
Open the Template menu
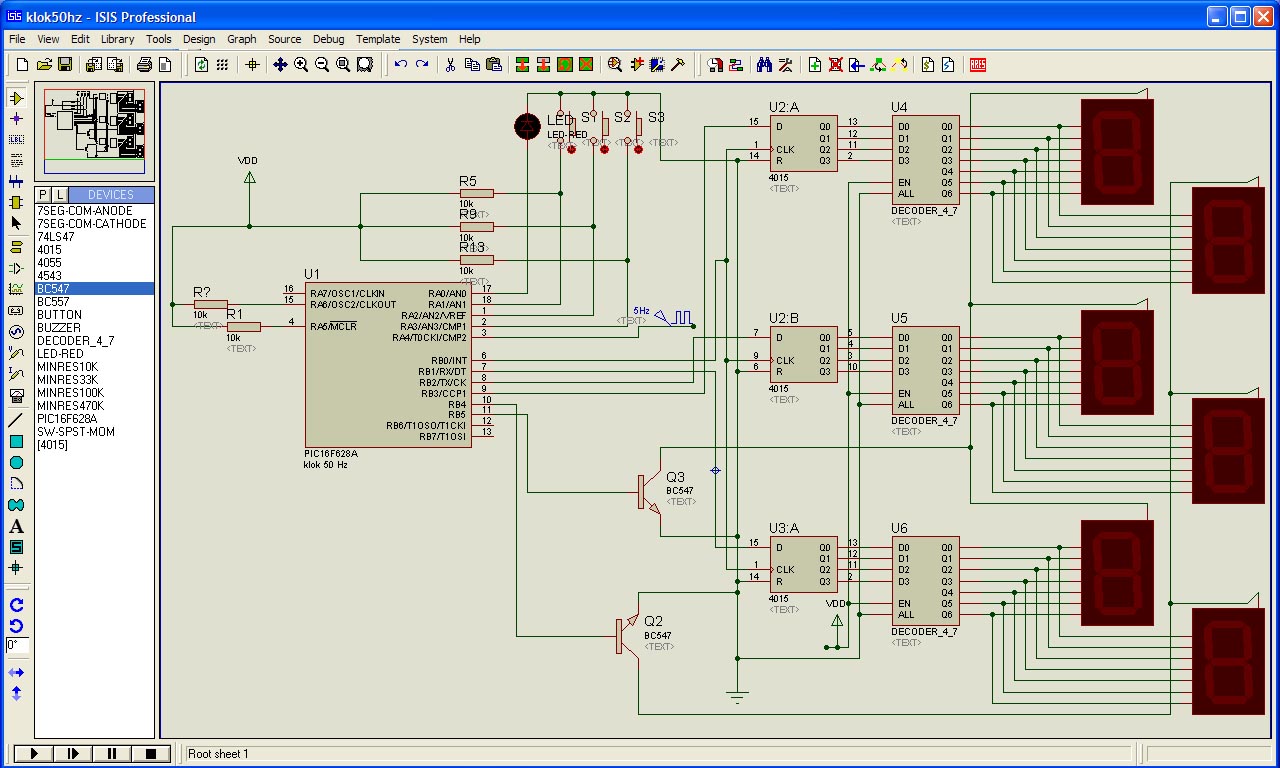click(378, 39)
